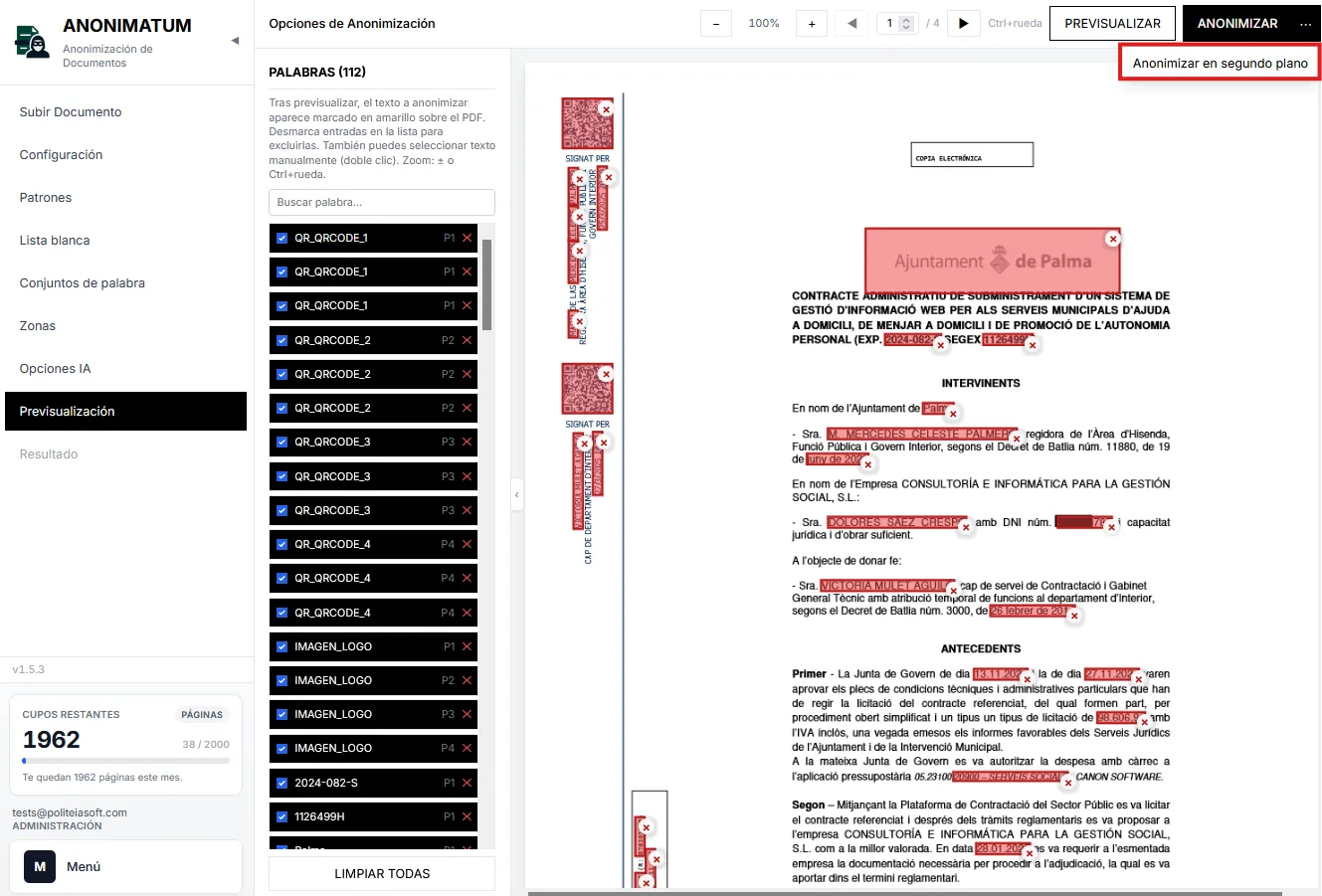Remove the redaction on SERVEIS SOCIALS text
Screen dimensions: 1322x896
[x=1067, y=782]
